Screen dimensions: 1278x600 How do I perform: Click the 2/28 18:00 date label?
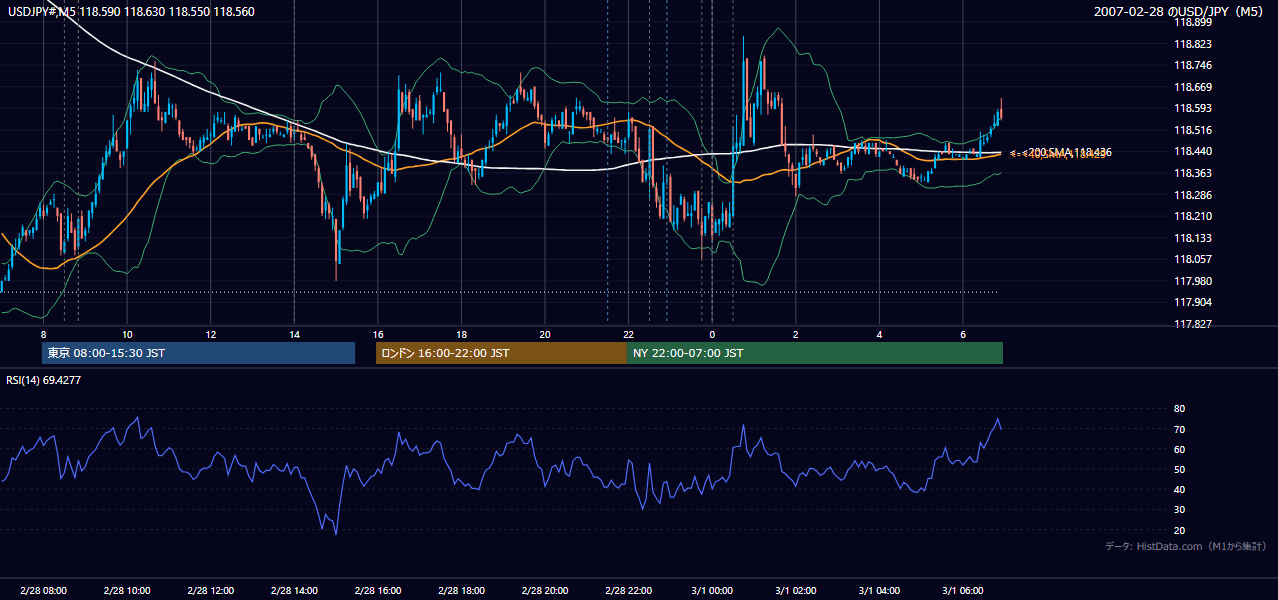click(461, 591)
